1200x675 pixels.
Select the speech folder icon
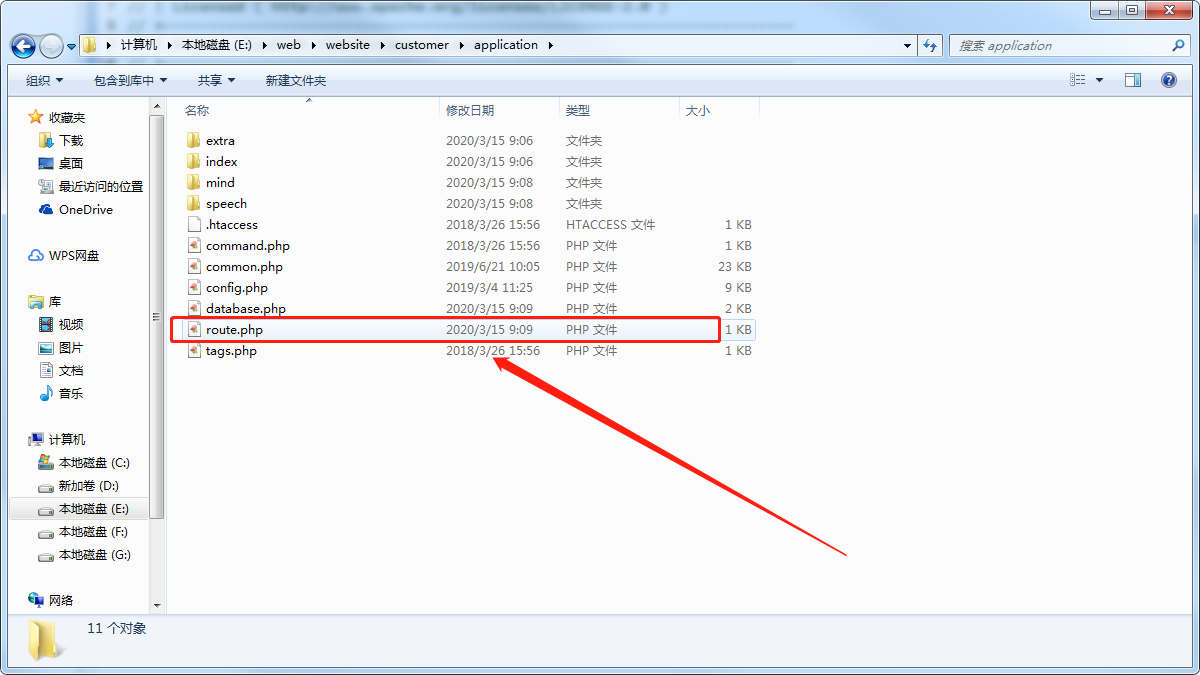[x=194, y=204]
